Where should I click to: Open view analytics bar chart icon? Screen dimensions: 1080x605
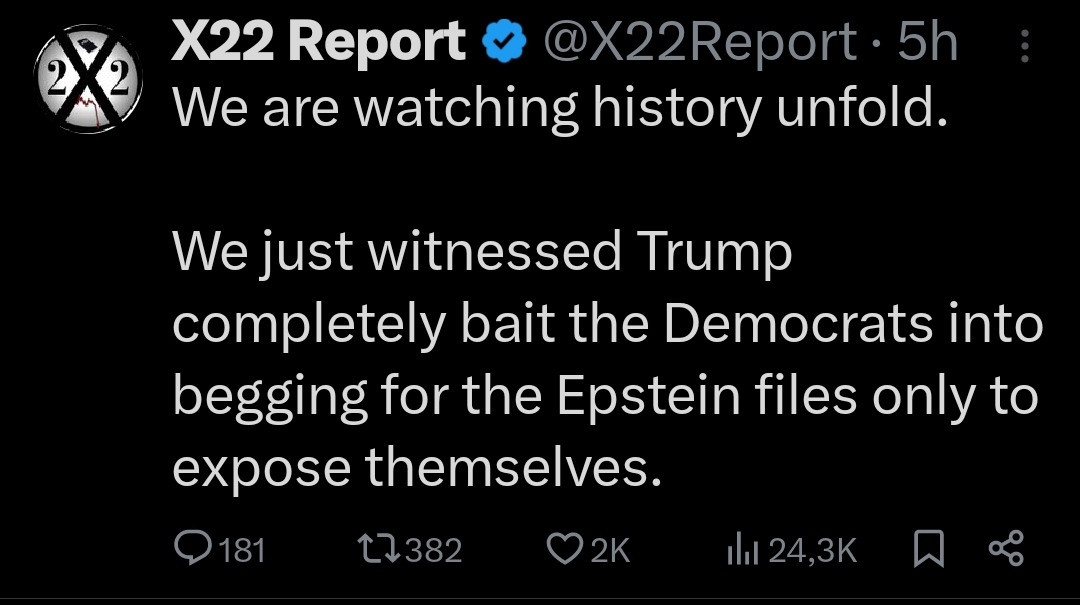pos(742,549)
